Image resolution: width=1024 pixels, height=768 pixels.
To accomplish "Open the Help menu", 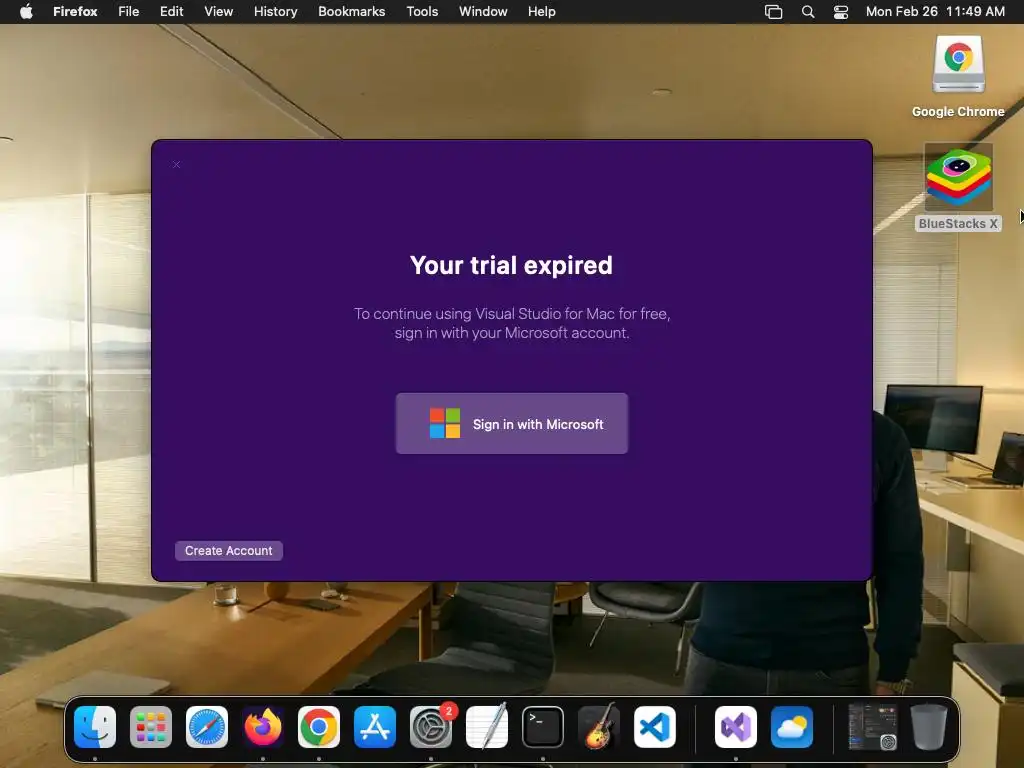I will [541, 12].
